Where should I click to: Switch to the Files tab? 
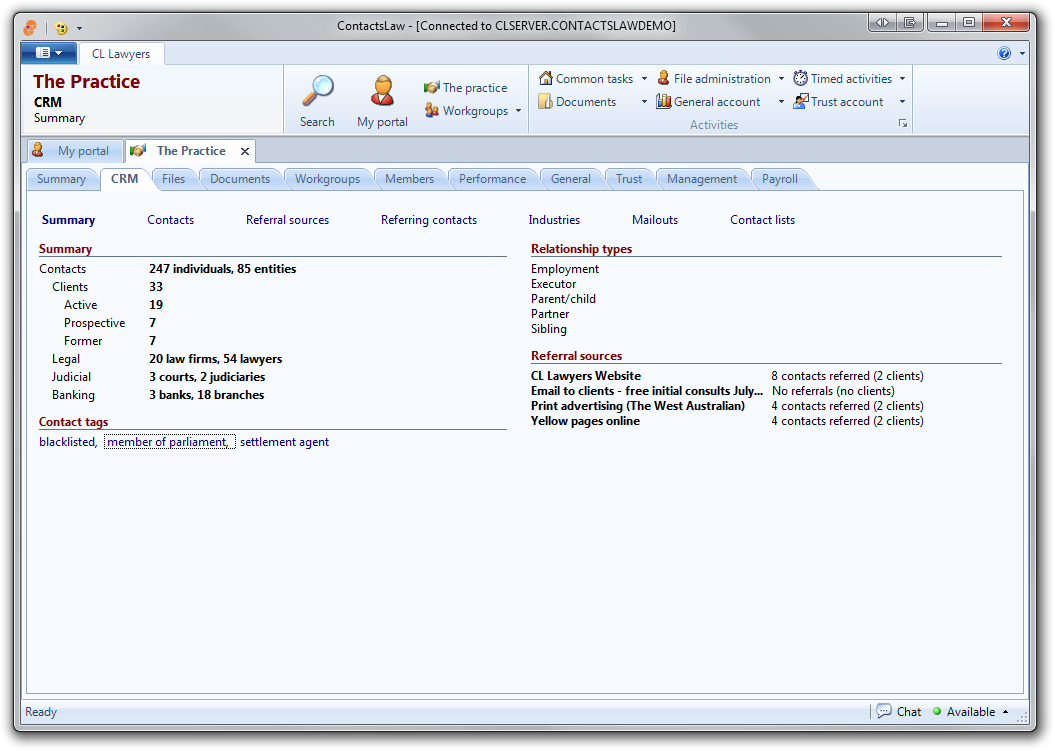(x=174, y=179)
